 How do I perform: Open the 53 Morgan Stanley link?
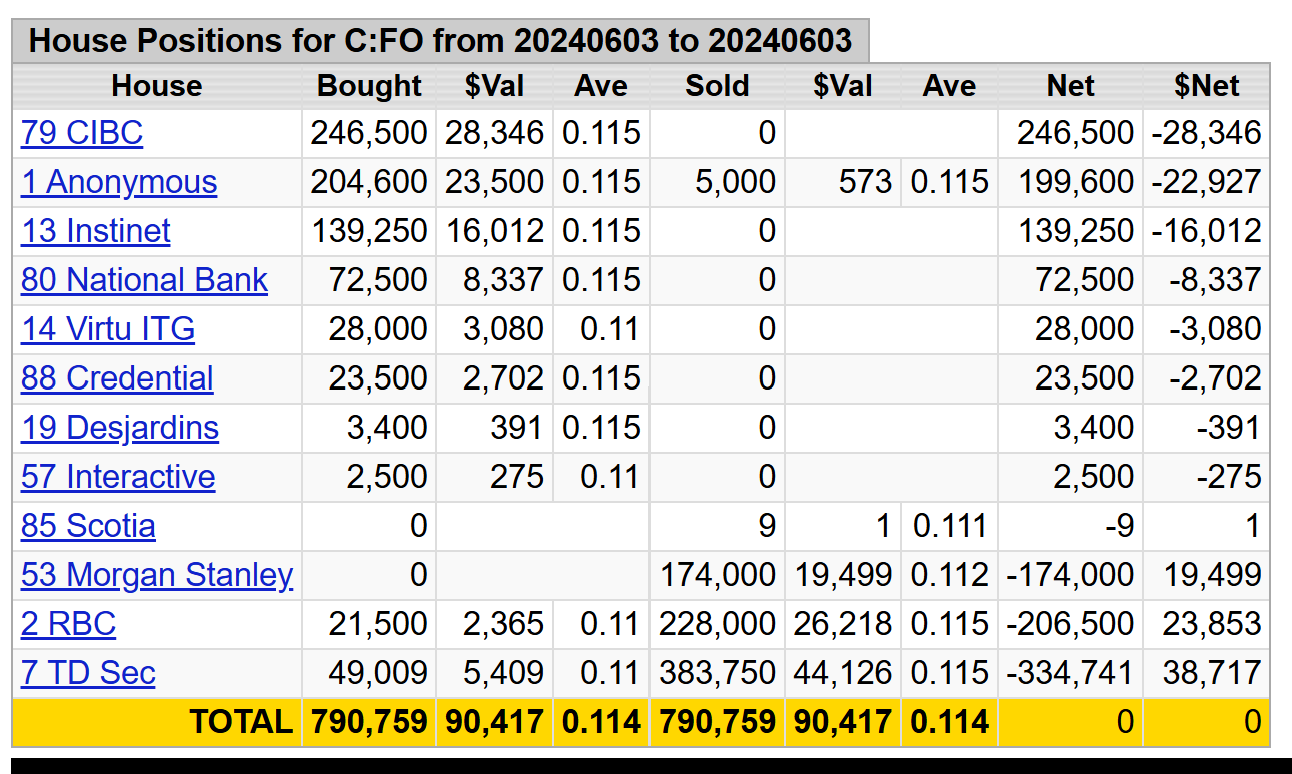tap(157, 575)
